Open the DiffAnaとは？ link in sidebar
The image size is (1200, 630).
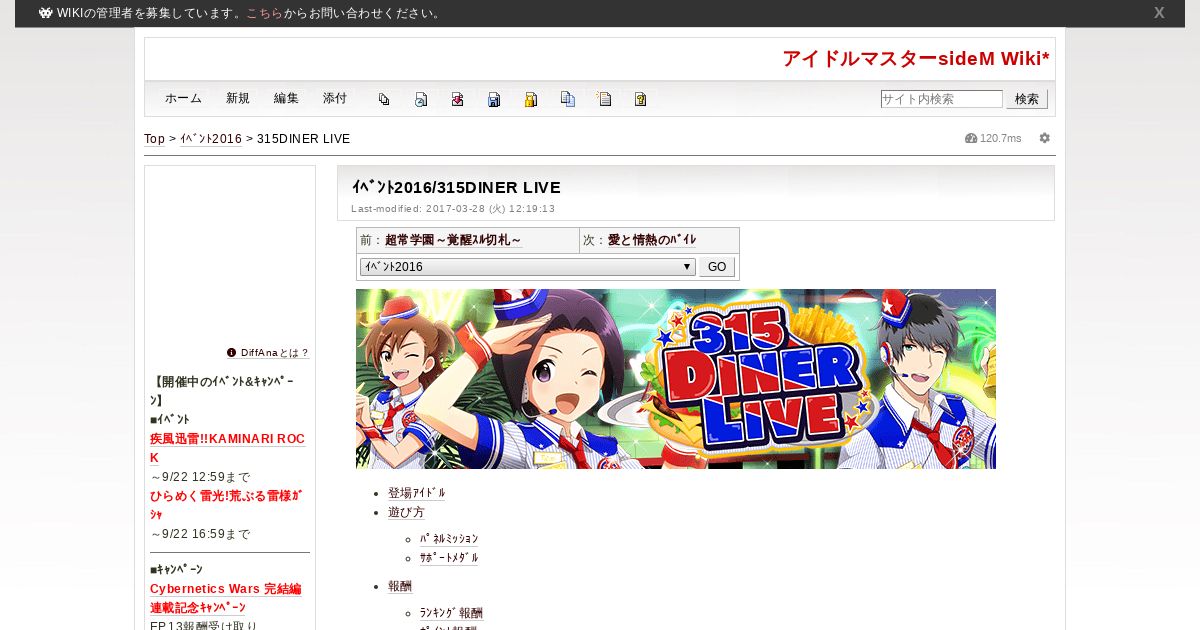(275, 353)
